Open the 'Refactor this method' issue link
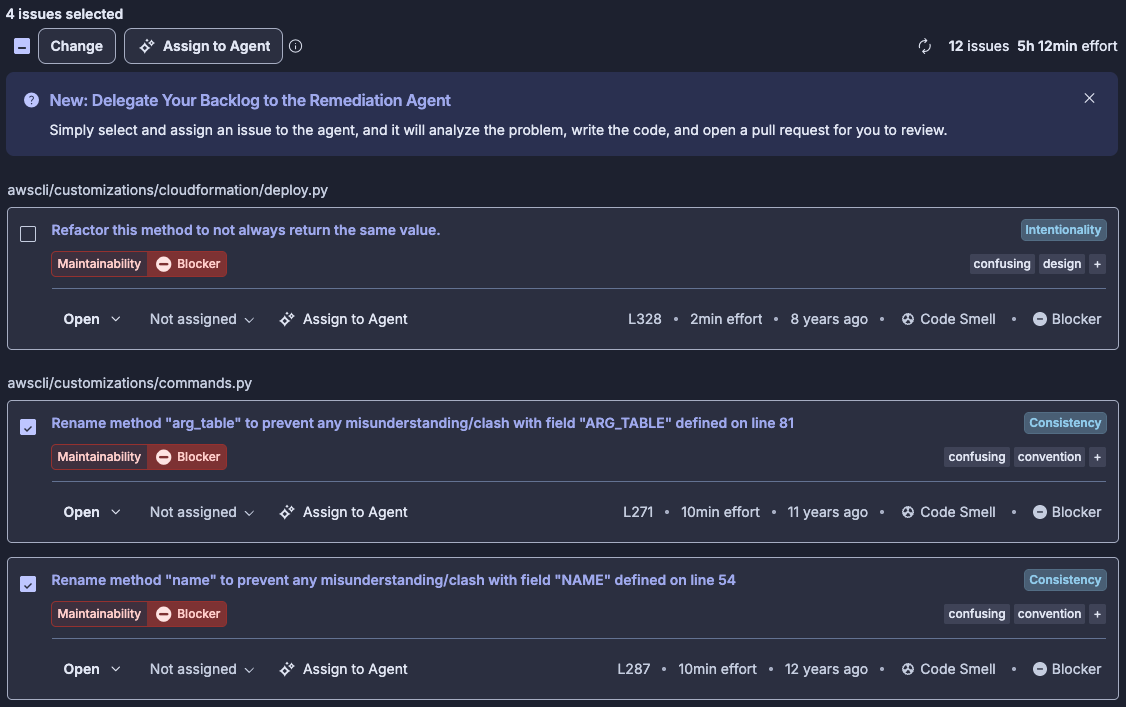1126x707 pixels. pyautogui.click(x=246, y=230)
